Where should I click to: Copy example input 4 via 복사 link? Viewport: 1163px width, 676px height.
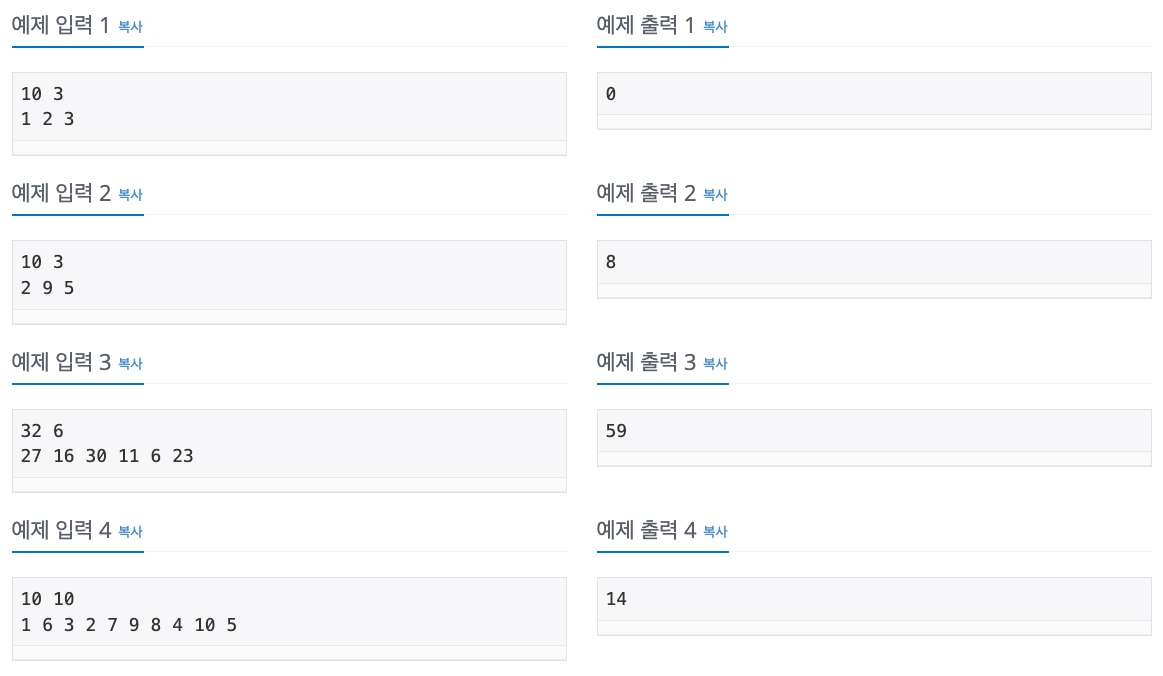130,531
